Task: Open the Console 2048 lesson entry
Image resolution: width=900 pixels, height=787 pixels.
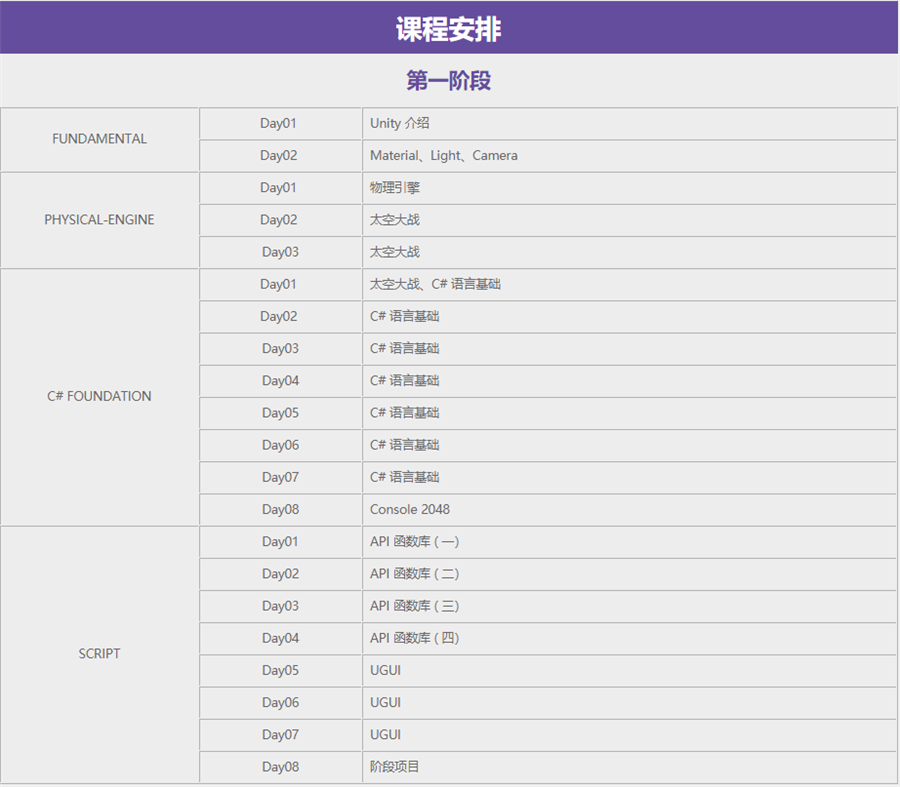Action: 409,509
